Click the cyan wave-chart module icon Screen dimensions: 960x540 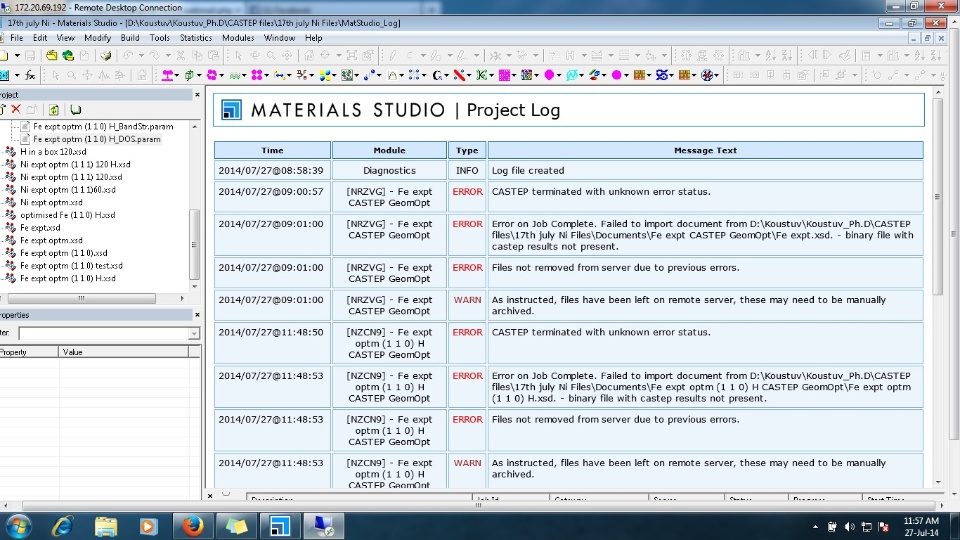tap(572, 75)
